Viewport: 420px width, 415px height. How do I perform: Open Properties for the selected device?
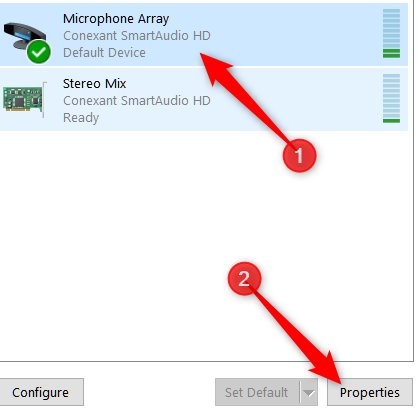pyautogui.click(x=370, y=392)
